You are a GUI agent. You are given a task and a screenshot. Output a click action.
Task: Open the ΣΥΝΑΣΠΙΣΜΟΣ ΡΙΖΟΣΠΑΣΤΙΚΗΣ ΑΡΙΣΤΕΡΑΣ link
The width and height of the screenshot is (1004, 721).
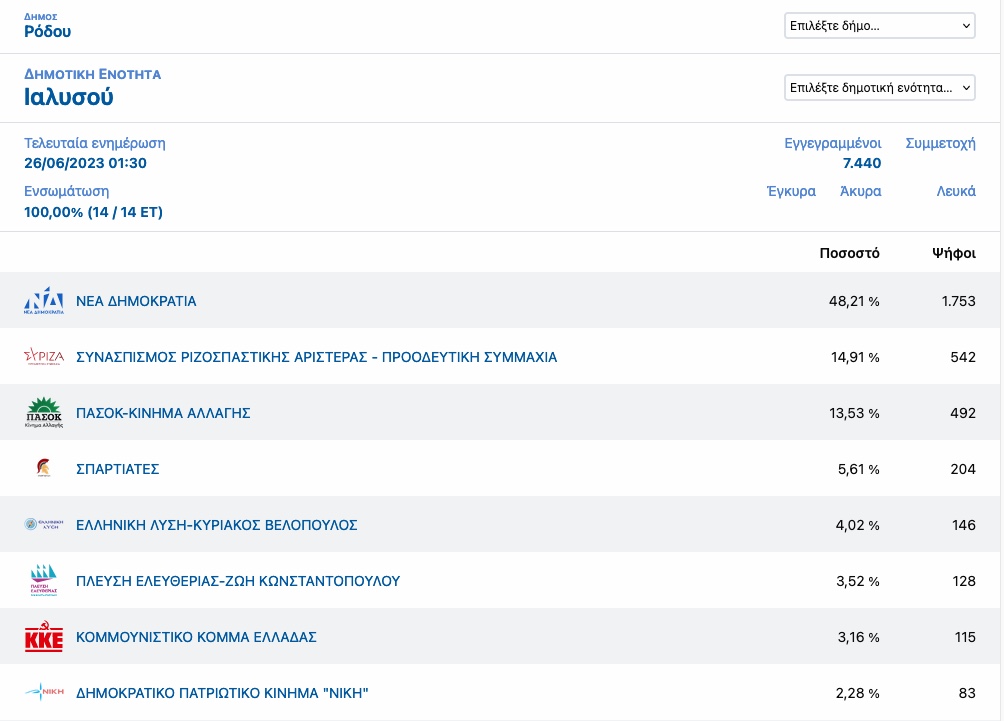point(316,357)
